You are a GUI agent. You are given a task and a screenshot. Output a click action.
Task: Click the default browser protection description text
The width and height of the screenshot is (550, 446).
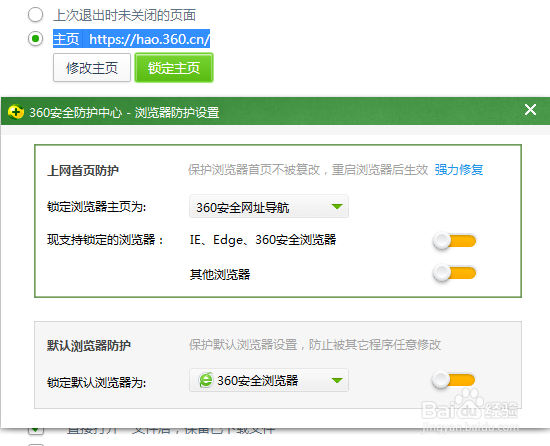click(x=315, y=345)
